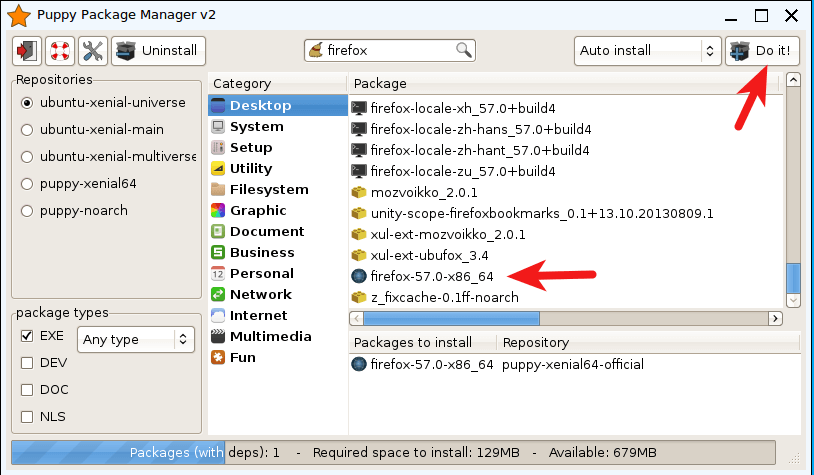Select the mozvoikko_2.0.1 package
This screenshot has width=814, height=475.
[x=424, y=192]
